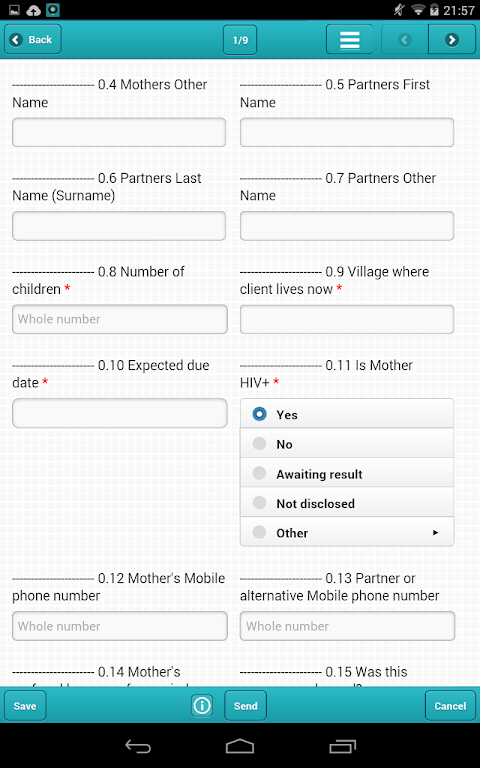Select the No radio option
This screenshot has height=768, width=480.
(x=347, y=444)
